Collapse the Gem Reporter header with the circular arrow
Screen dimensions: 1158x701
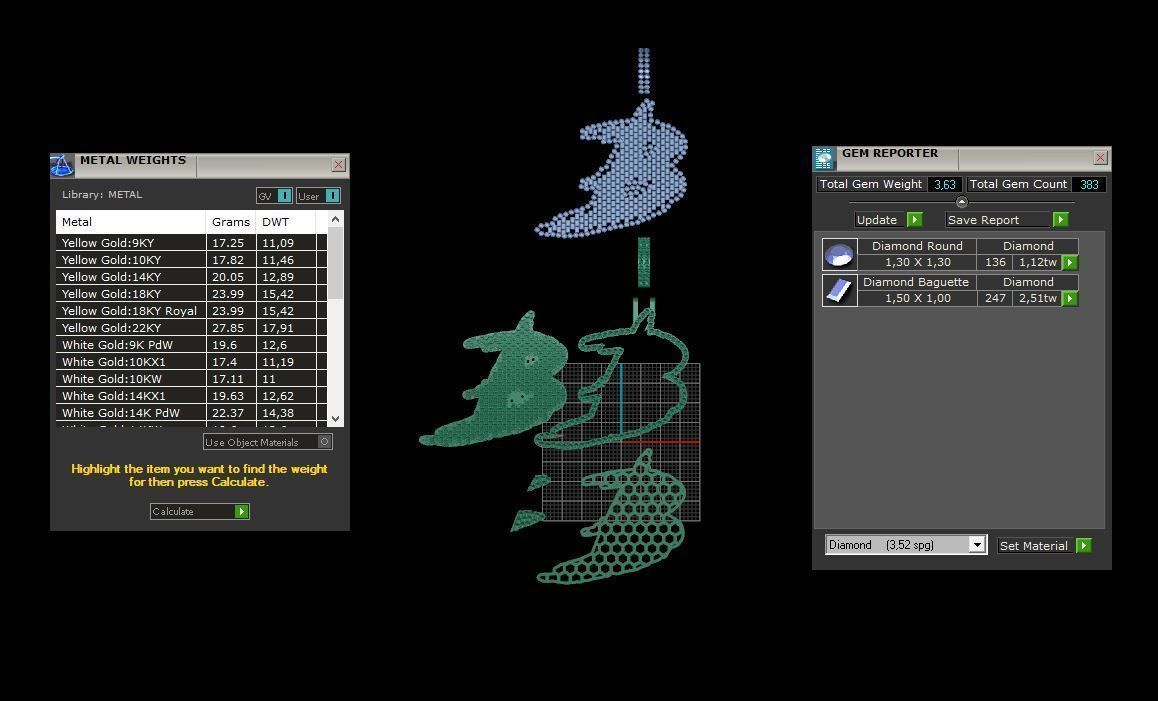[x=962, y=202]
